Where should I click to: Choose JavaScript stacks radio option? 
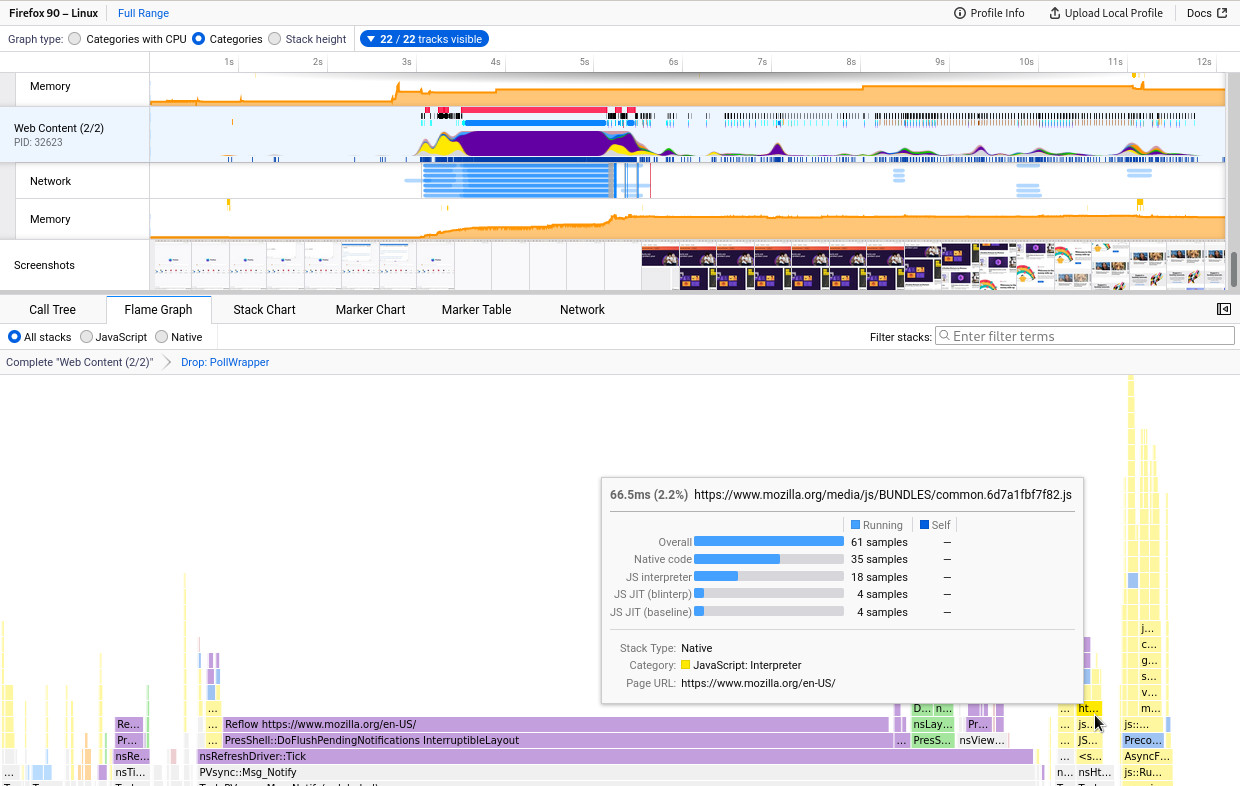pos(87,337)
